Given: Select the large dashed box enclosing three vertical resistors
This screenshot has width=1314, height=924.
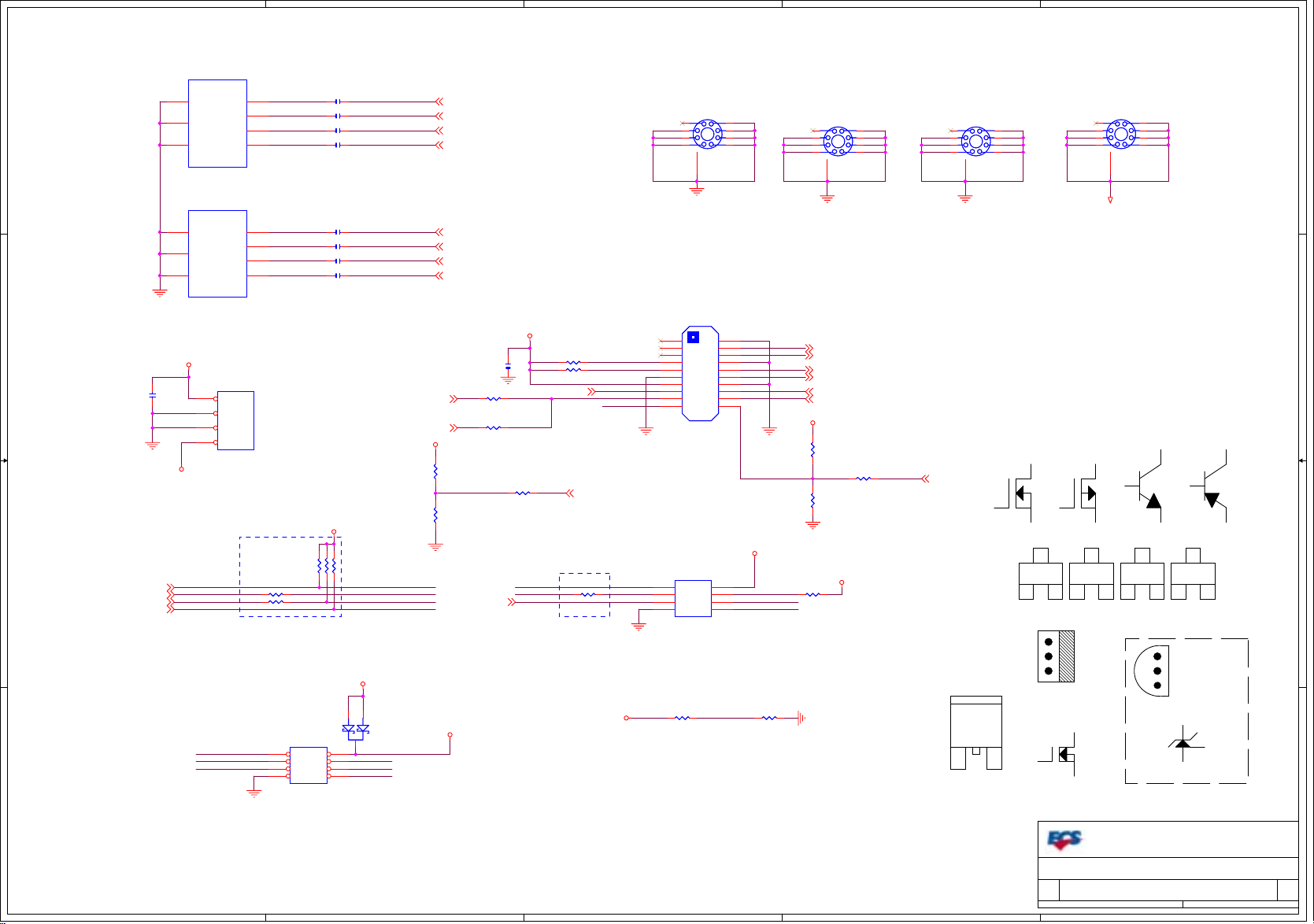Looking at the screenshot, I should [x=291, y=577].
